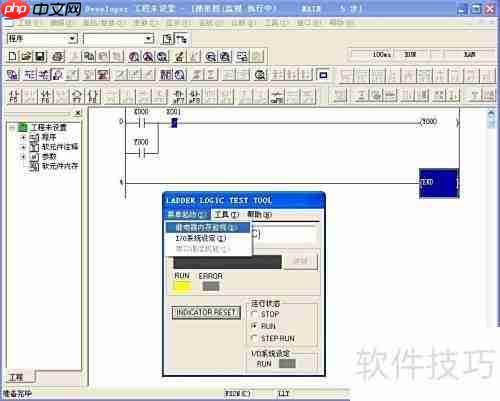The image size is (500, 401).
Task: Insert an application instruction (F8)
Action: pos(93,96)
